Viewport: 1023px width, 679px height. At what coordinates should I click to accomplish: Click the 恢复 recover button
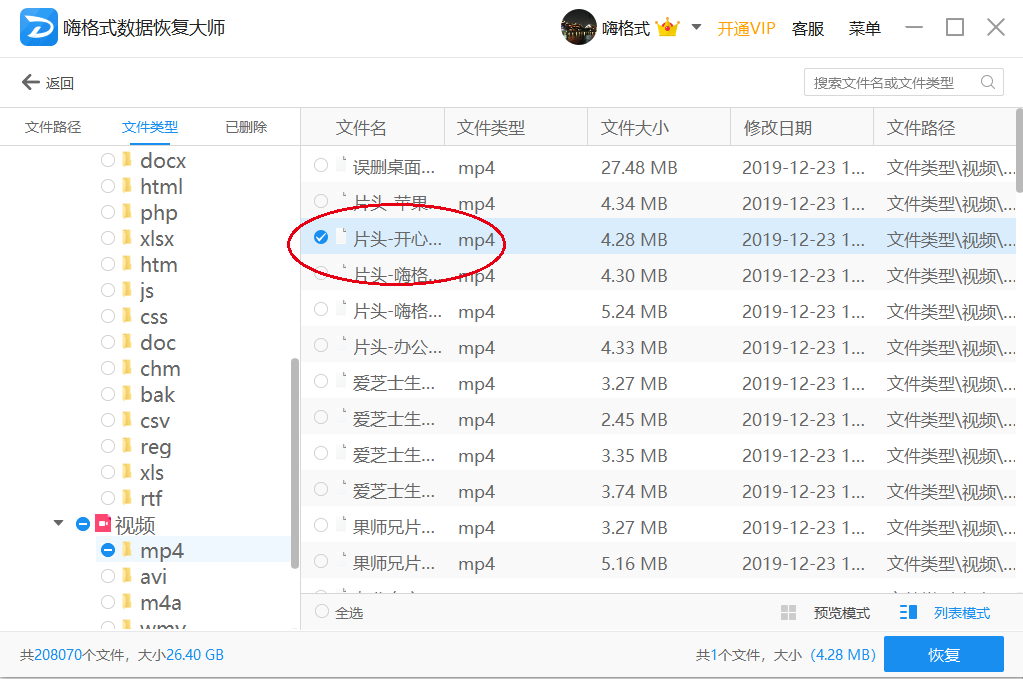(x=943, y=654)
